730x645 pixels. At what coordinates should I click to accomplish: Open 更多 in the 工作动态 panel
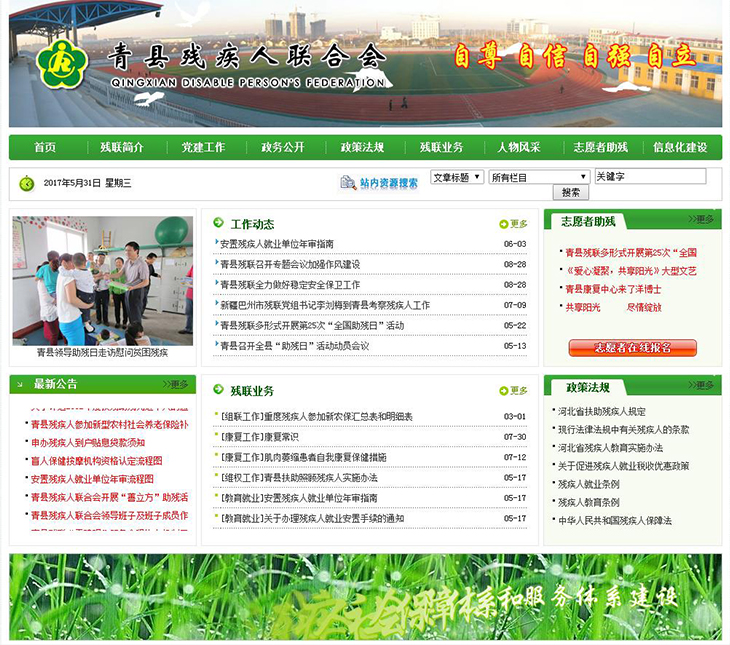coord(513,224)
